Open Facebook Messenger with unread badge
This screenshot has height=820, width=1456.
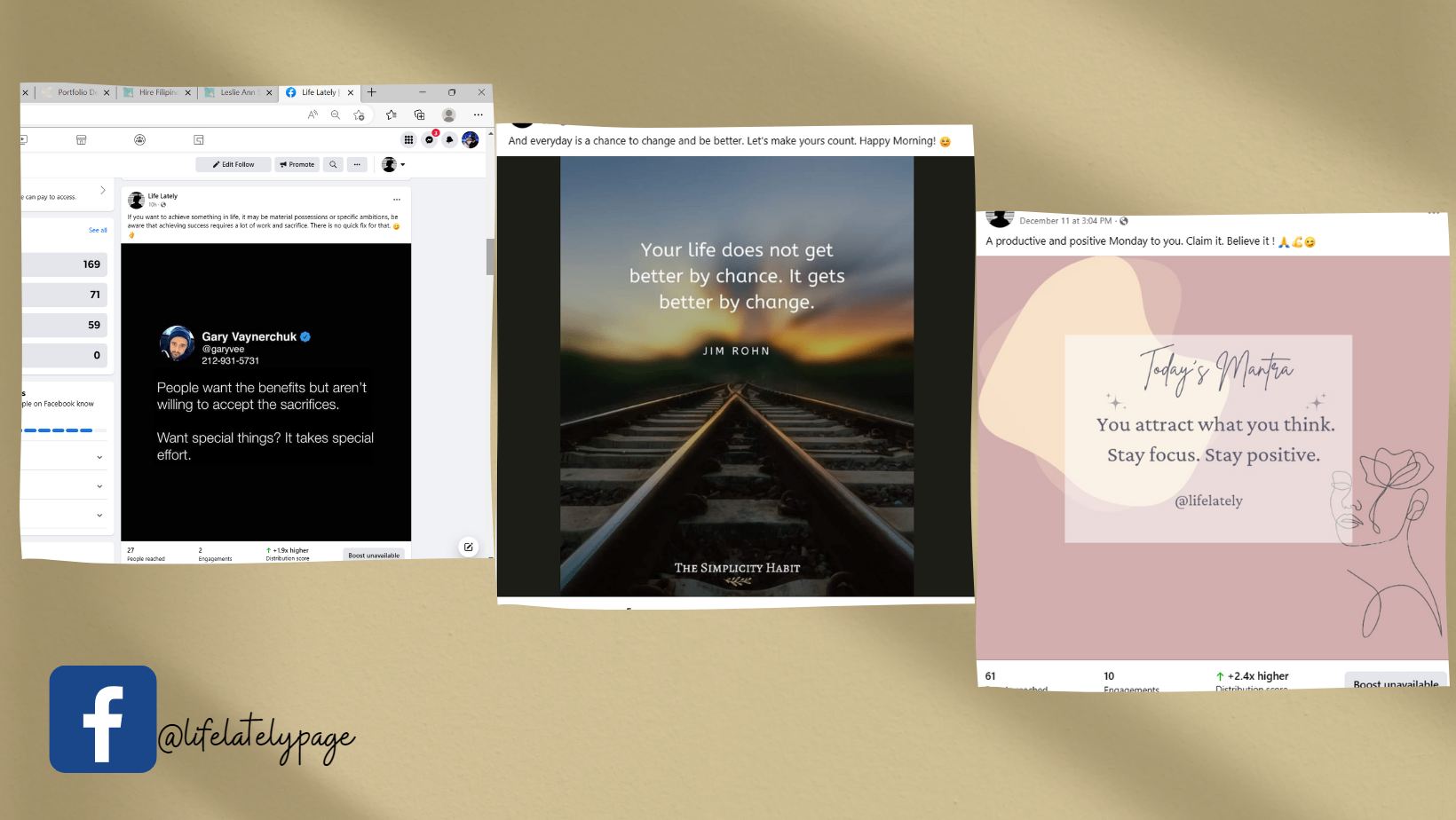430,139
